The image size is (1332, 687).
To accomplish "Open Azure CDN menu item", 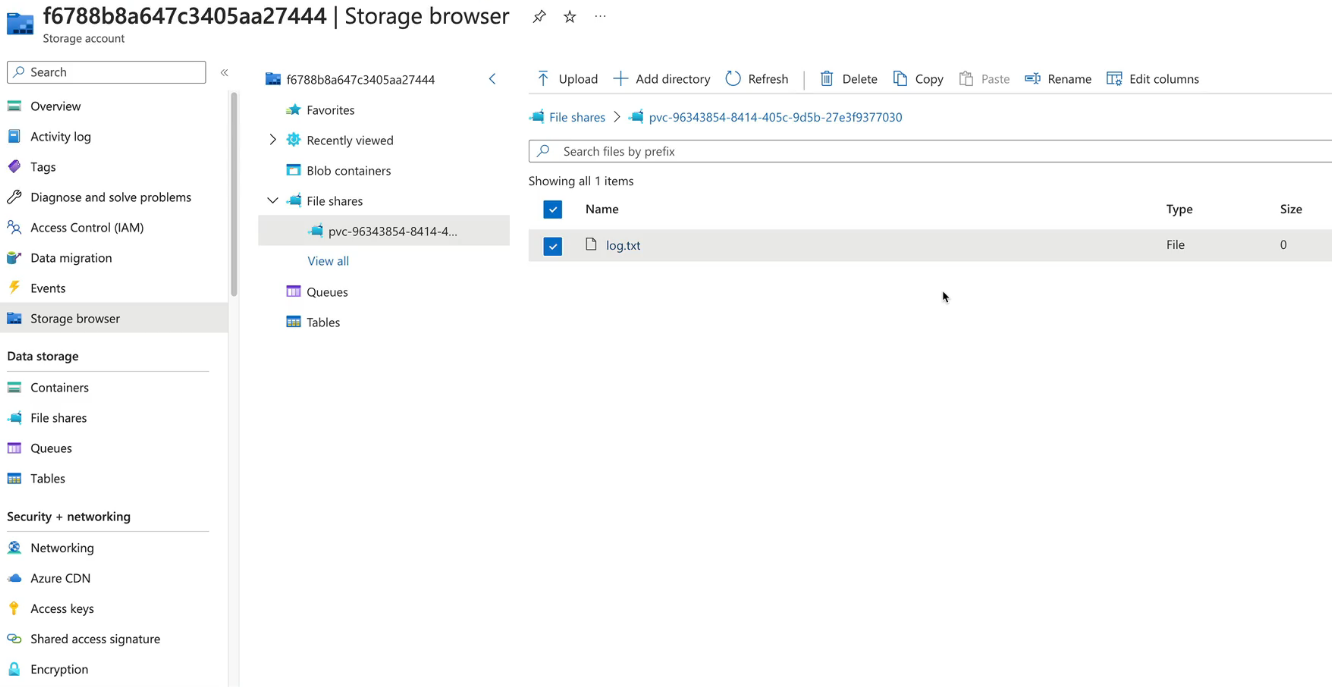I will (60, 578).
